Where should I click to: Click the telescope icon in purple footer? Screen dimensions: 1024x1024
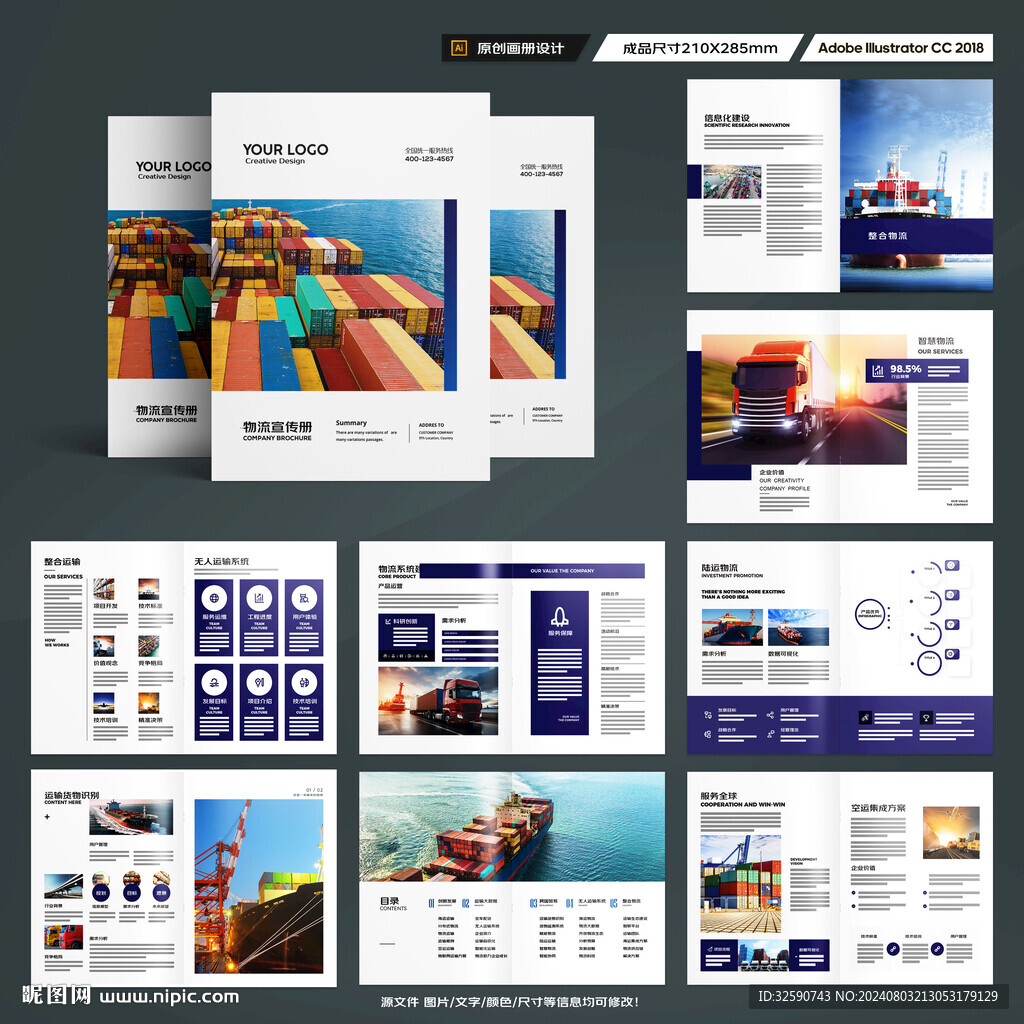[865, 718]
